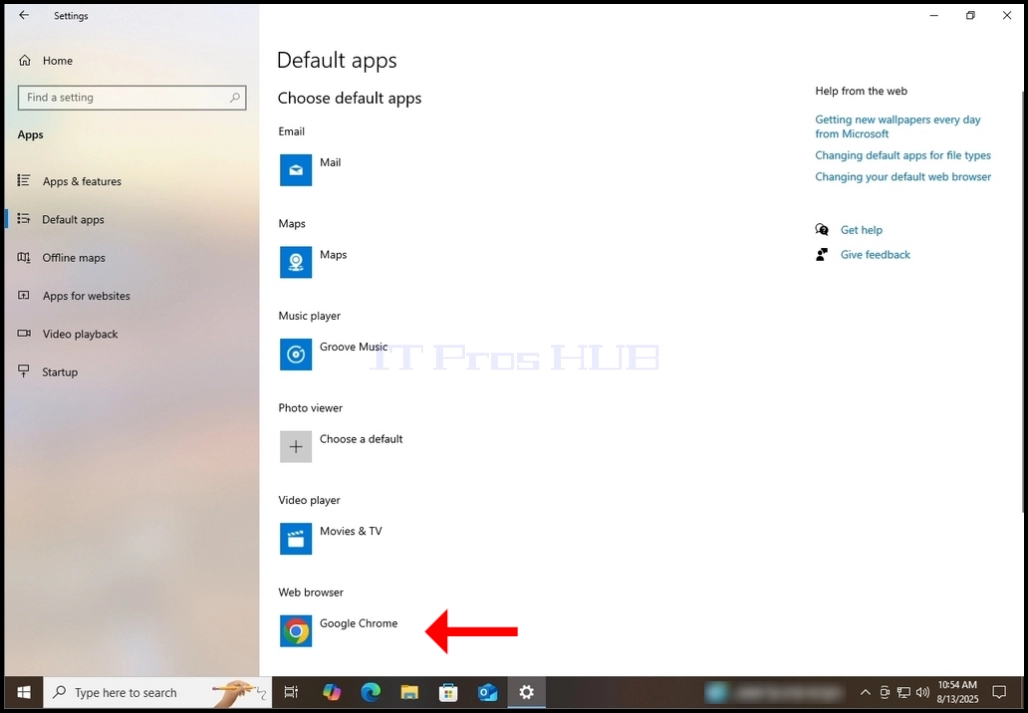Open the notification center icon
This screenshot has height=713, width=1028.
[x=999, y=692]
